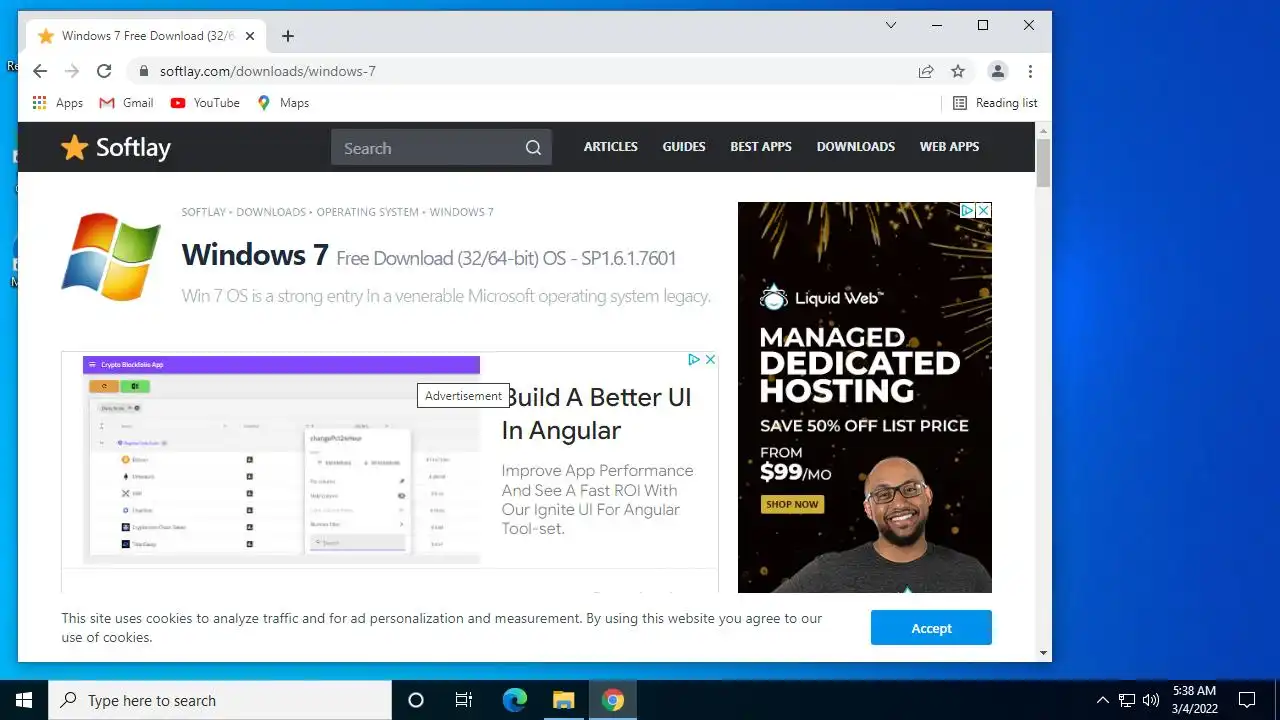Viewport: 1280px width, 720px height.
Task: Click SHOP NOW in Liquid Web ad
Action: click(792, 504)
